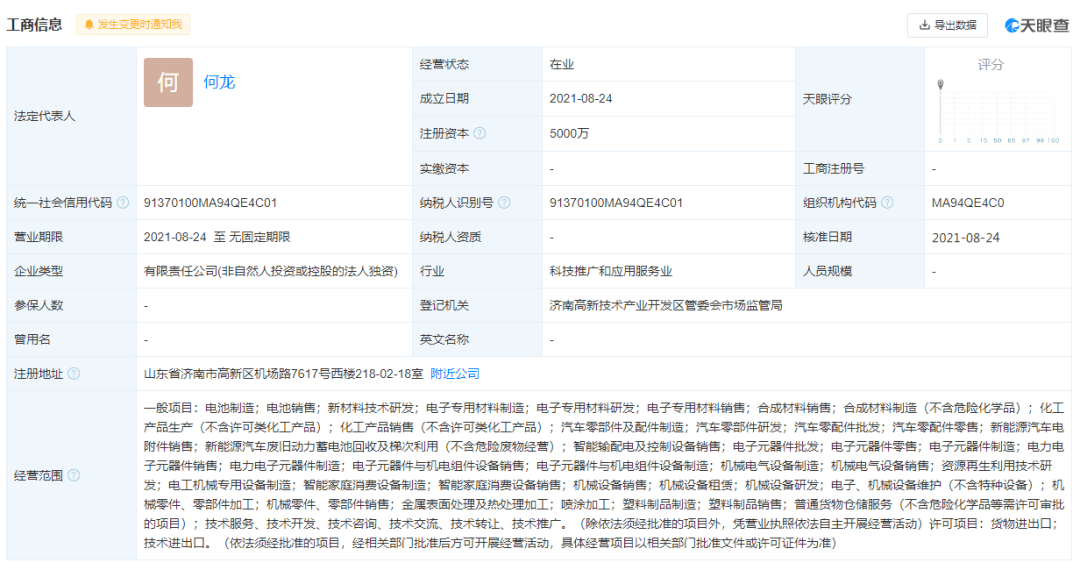Click help icon beside 统一社会信用代码

tap(123, 202)
